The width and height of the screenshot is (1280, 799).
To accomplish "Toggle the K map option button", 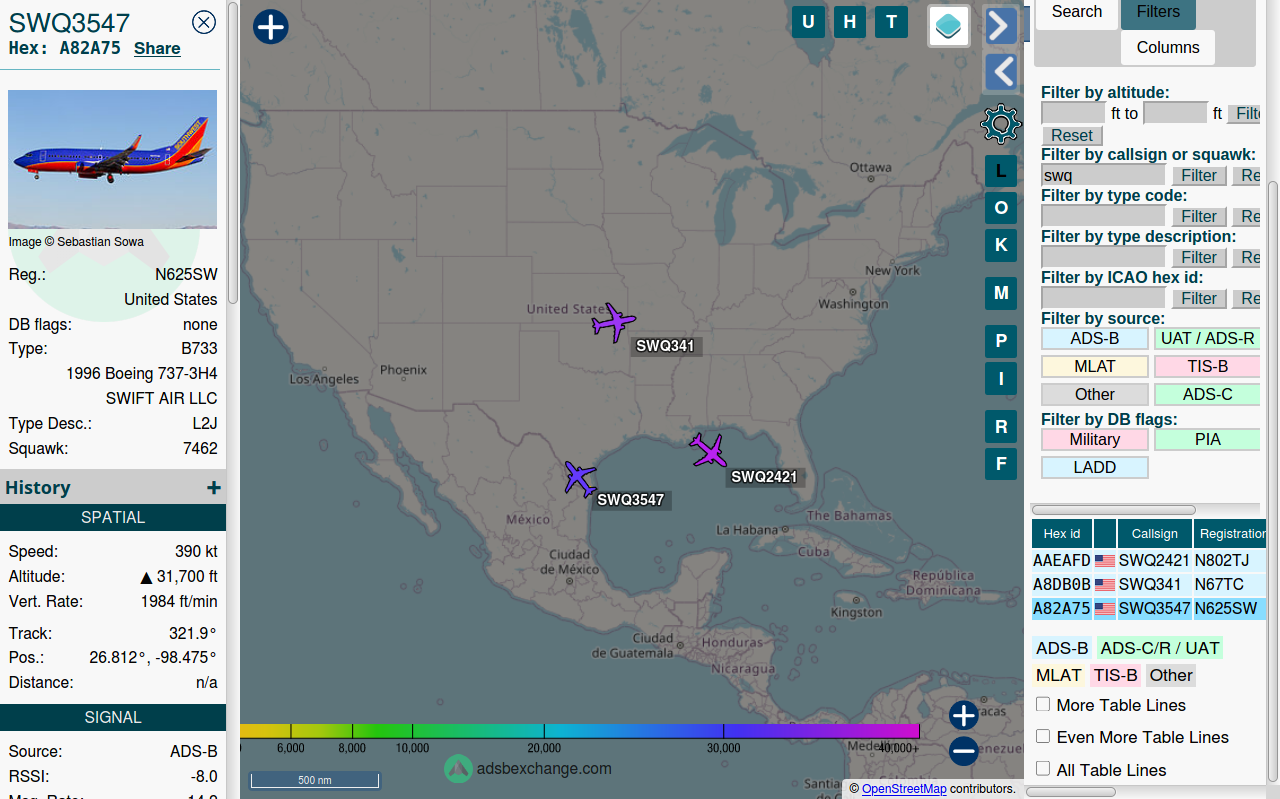I will tap(1001, 245).
